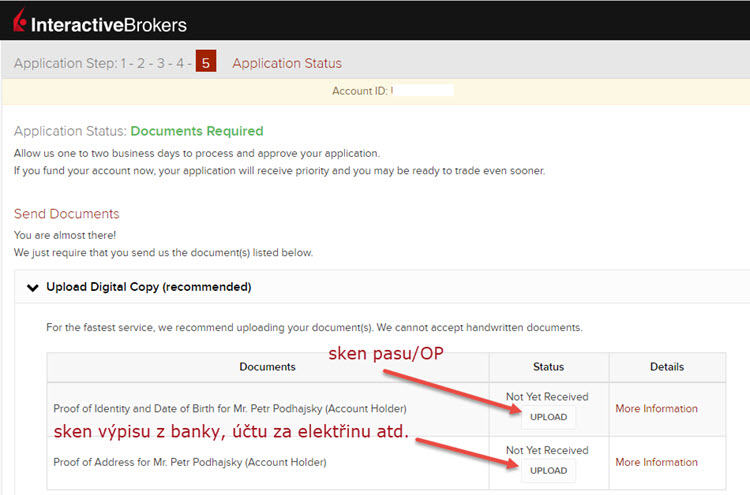Click the 'We just require that you send' line
750x495 pixels.
pyautogui.click(x=163, y=253)
